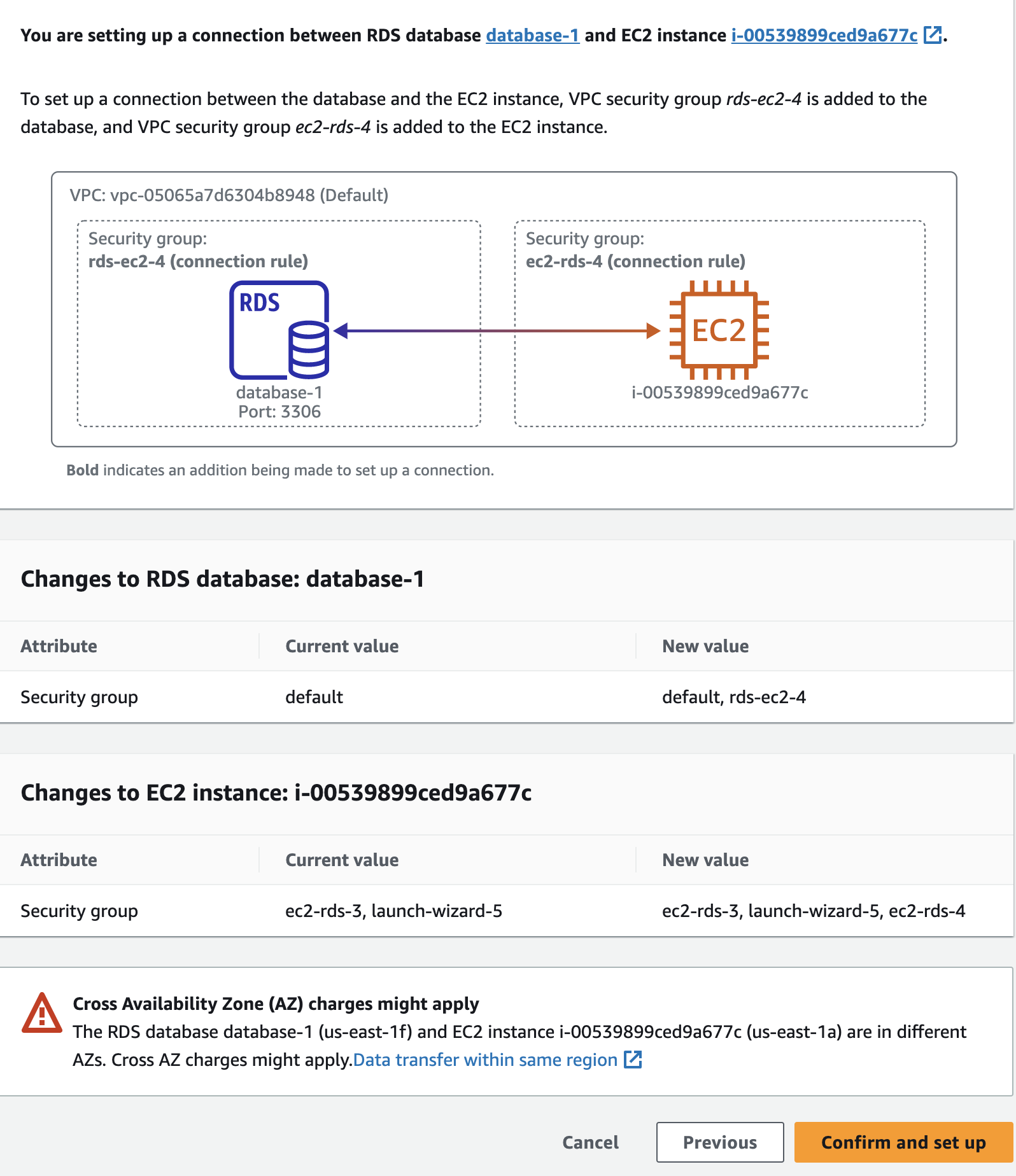Select the rds-ec2-4 security group label
The height and width of the screenshot is (1176, 1016).
[198, 262]
